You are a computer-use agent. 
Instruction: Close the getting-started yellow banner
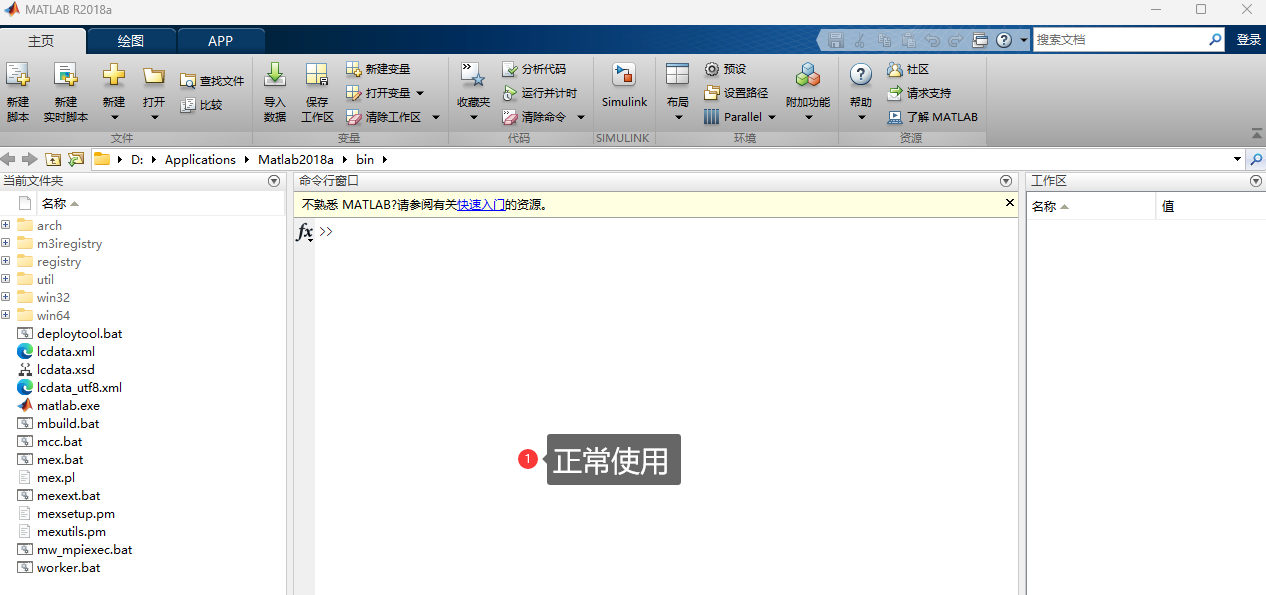[1009, 203]
